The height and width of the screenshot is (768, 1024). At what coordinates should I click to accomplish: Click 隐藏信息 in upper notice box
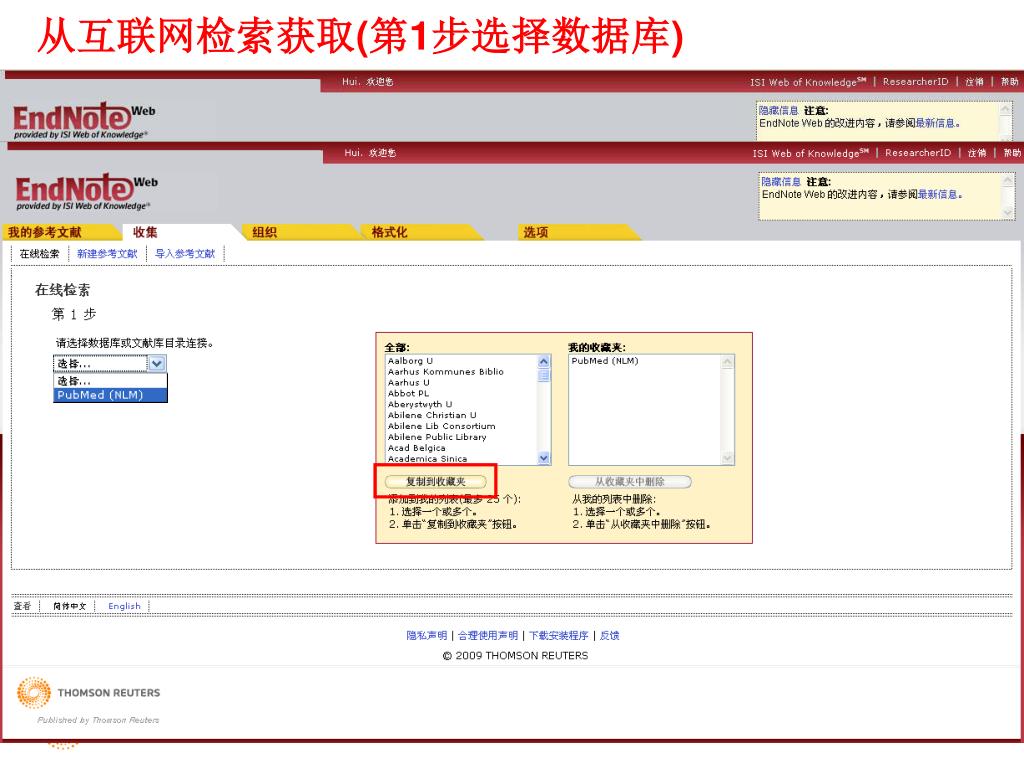[778, 111]
